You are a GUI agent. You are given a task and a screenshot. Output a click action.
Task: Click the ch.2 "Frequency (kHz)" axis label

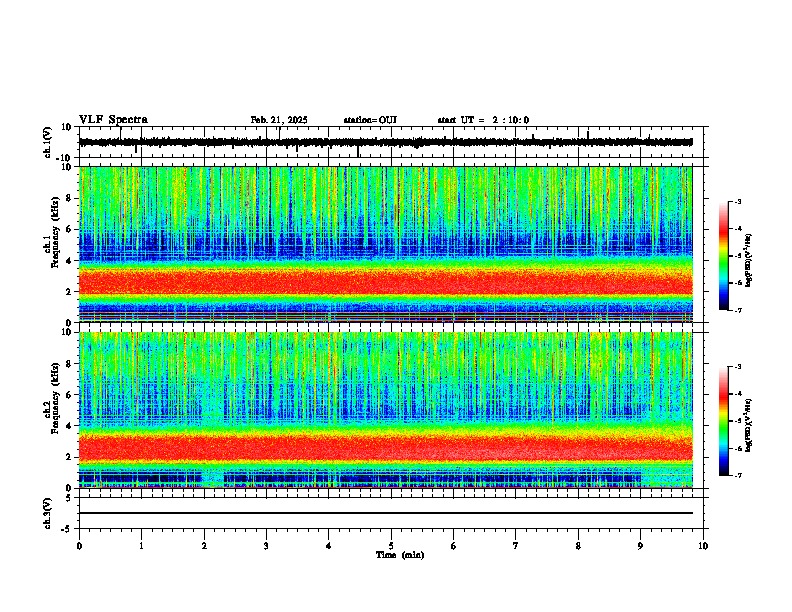[x=55, y=398]
